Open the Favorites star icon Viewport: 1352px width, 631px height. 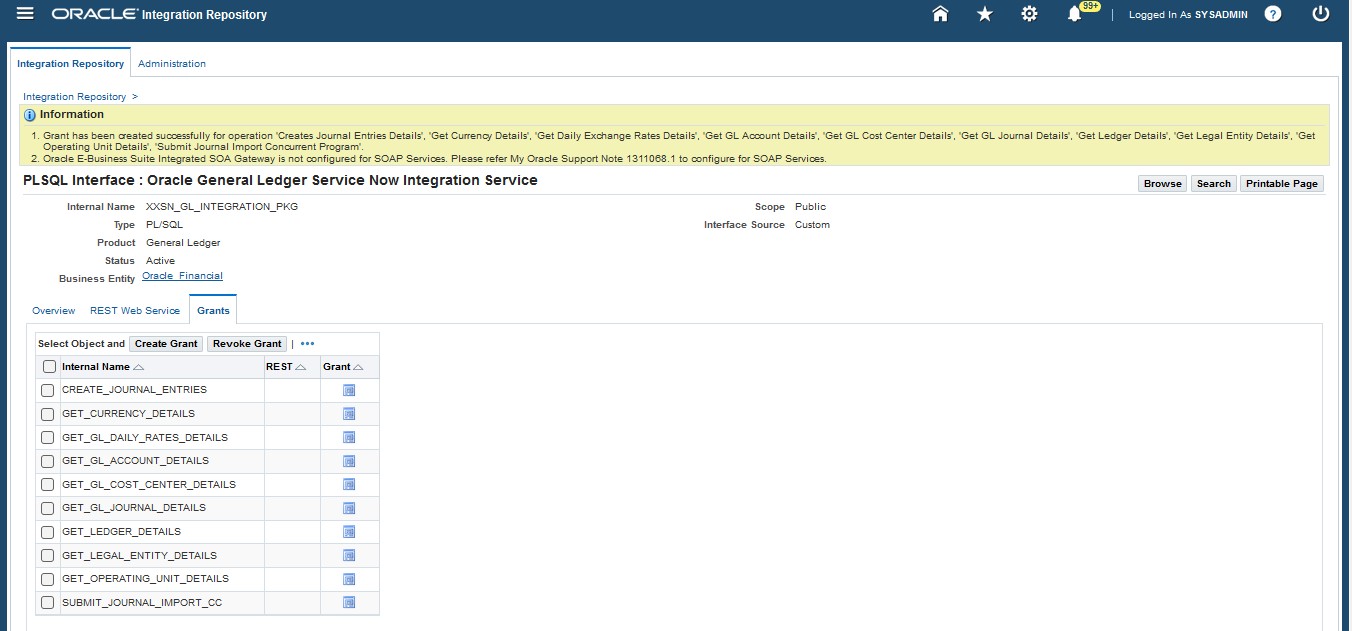pos(985,14)
